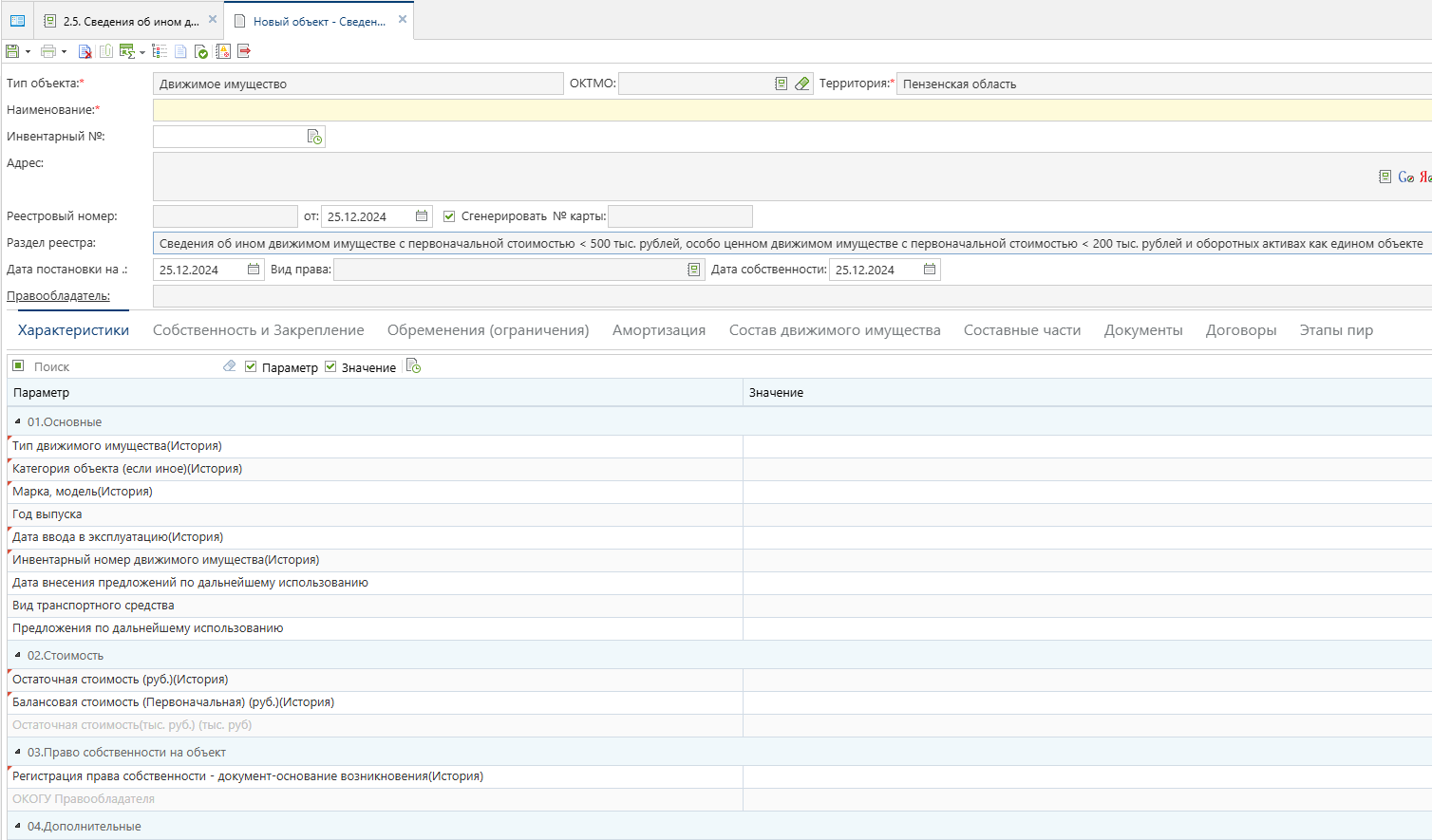The width and height of the screenshot is (1432, 840).
Task: Open the Вид права lookup icon
Action: tap(694, 270)
